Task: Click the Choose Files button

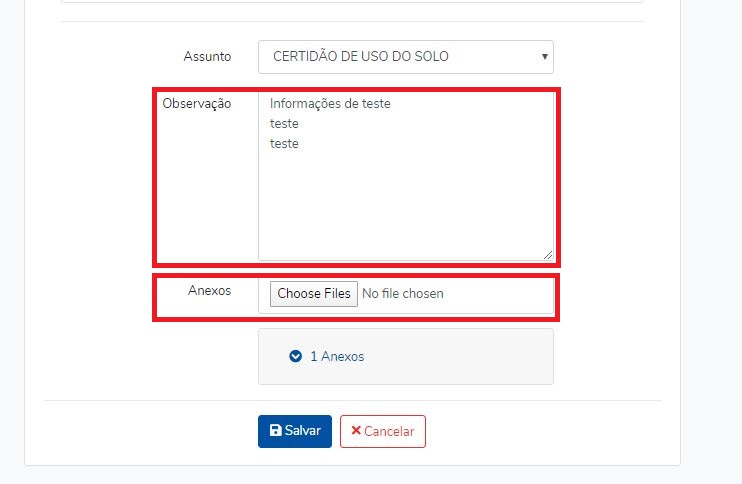Action: 314,294
